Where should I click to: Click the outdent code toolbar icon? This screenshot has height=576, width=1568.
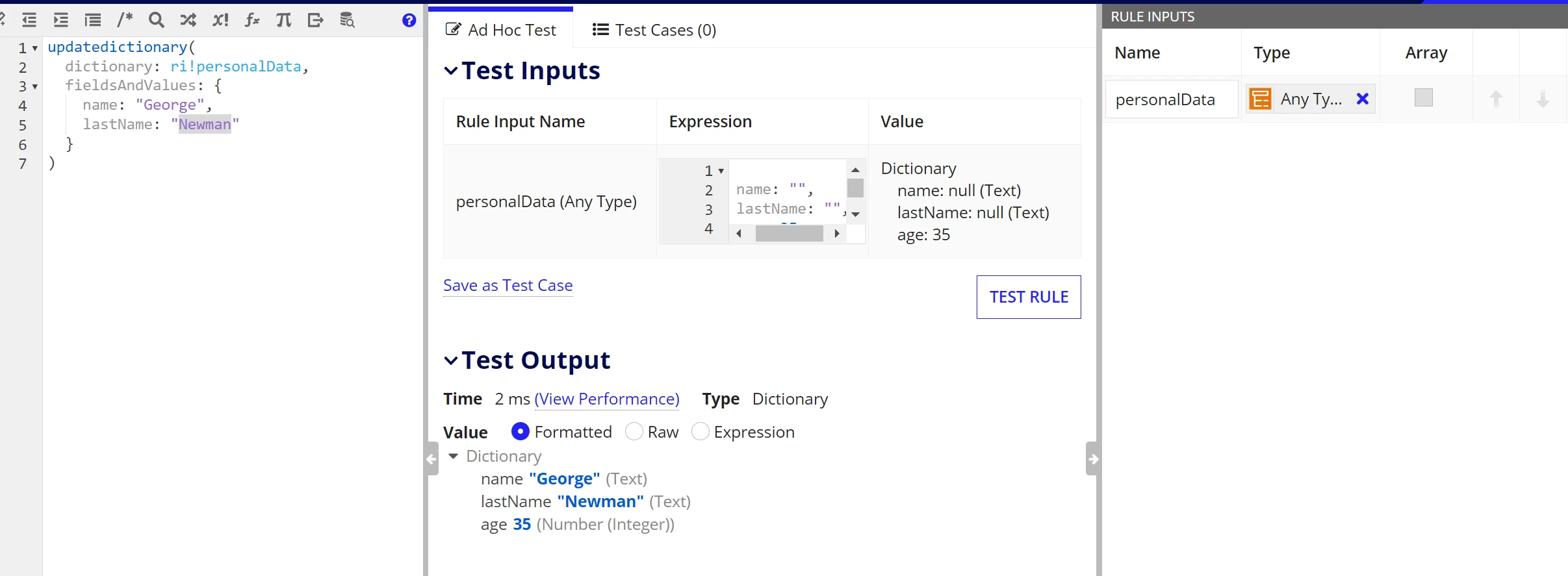point(29,20)
